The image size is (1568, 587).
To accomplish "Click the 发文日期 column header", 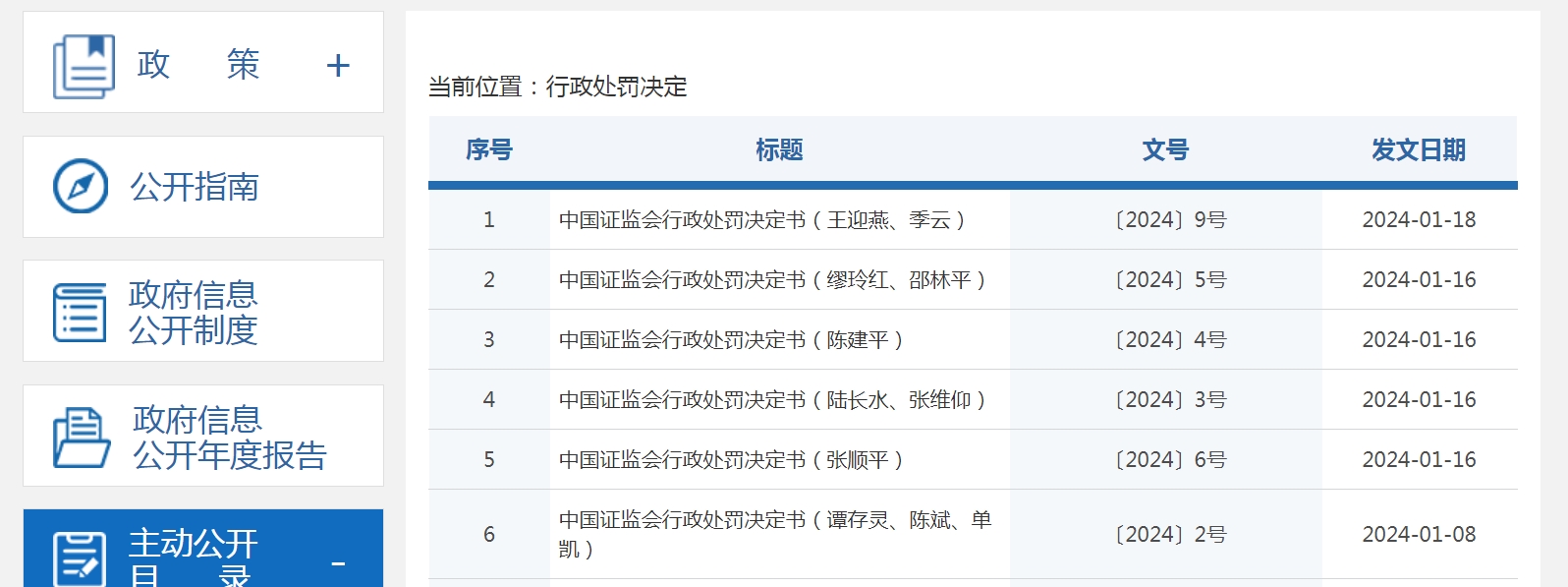I will coord(1418,150).
